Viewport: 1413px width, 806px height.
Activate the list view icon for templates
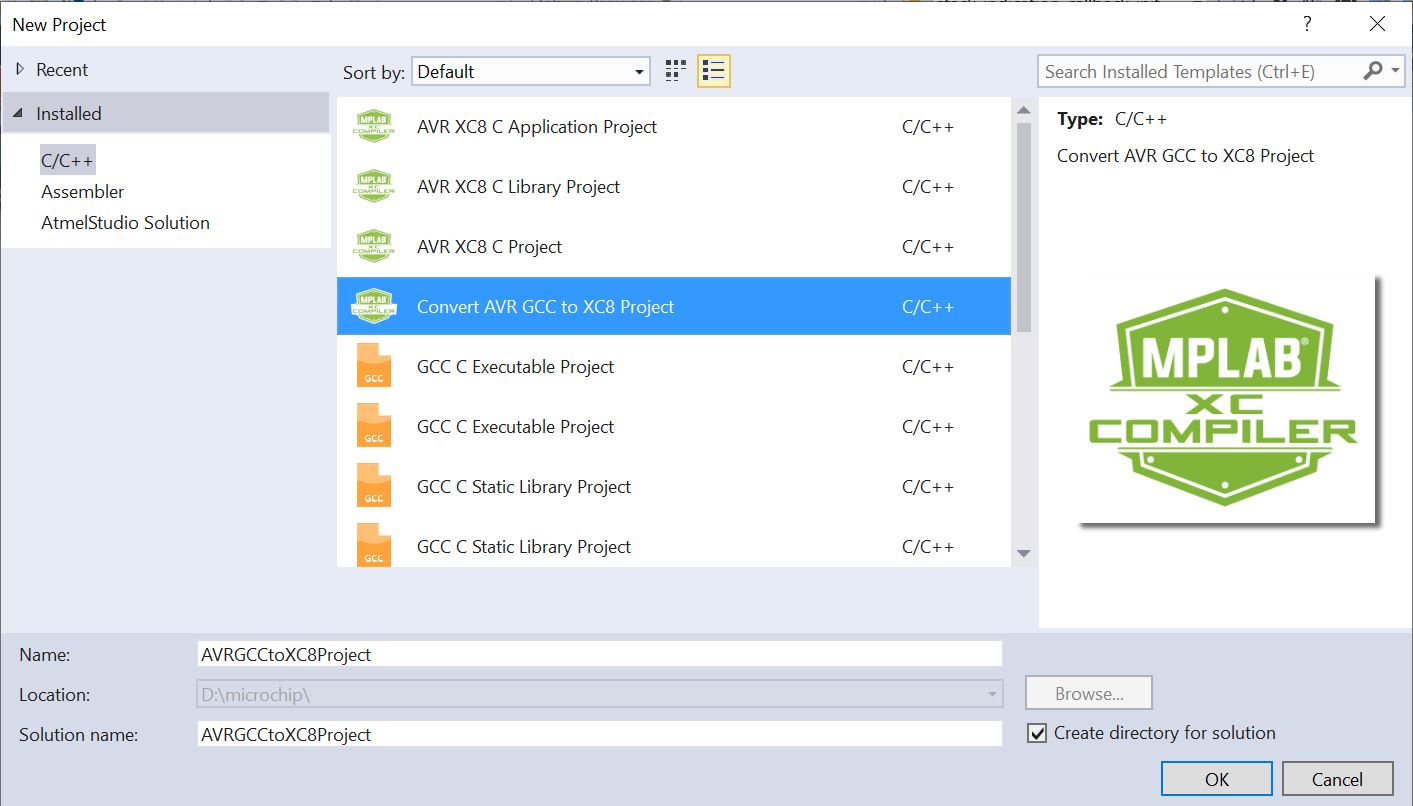[713, 70]
